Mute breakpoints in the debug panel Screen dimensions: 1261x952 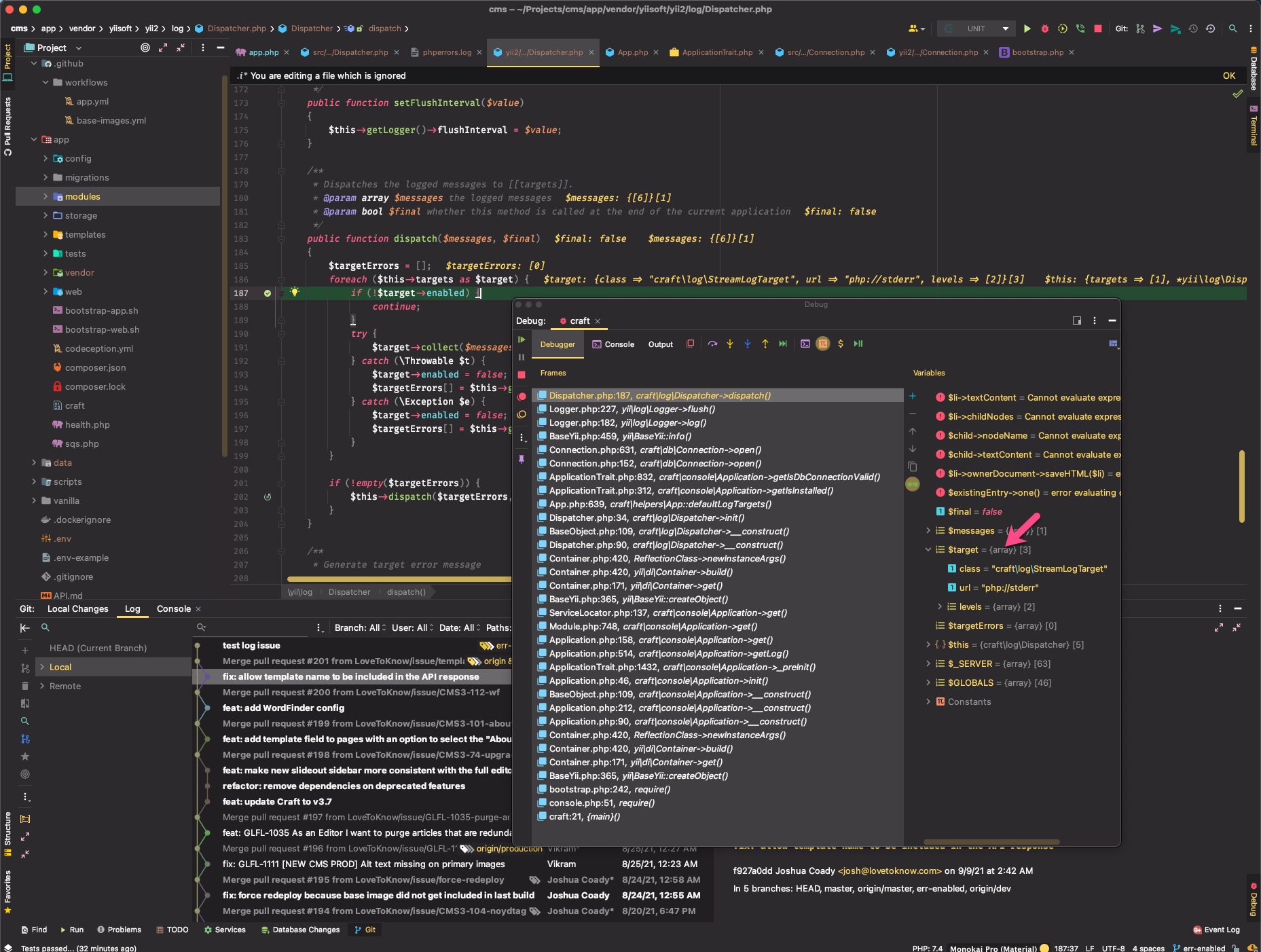pyautogui.click(x=521, y=414)
